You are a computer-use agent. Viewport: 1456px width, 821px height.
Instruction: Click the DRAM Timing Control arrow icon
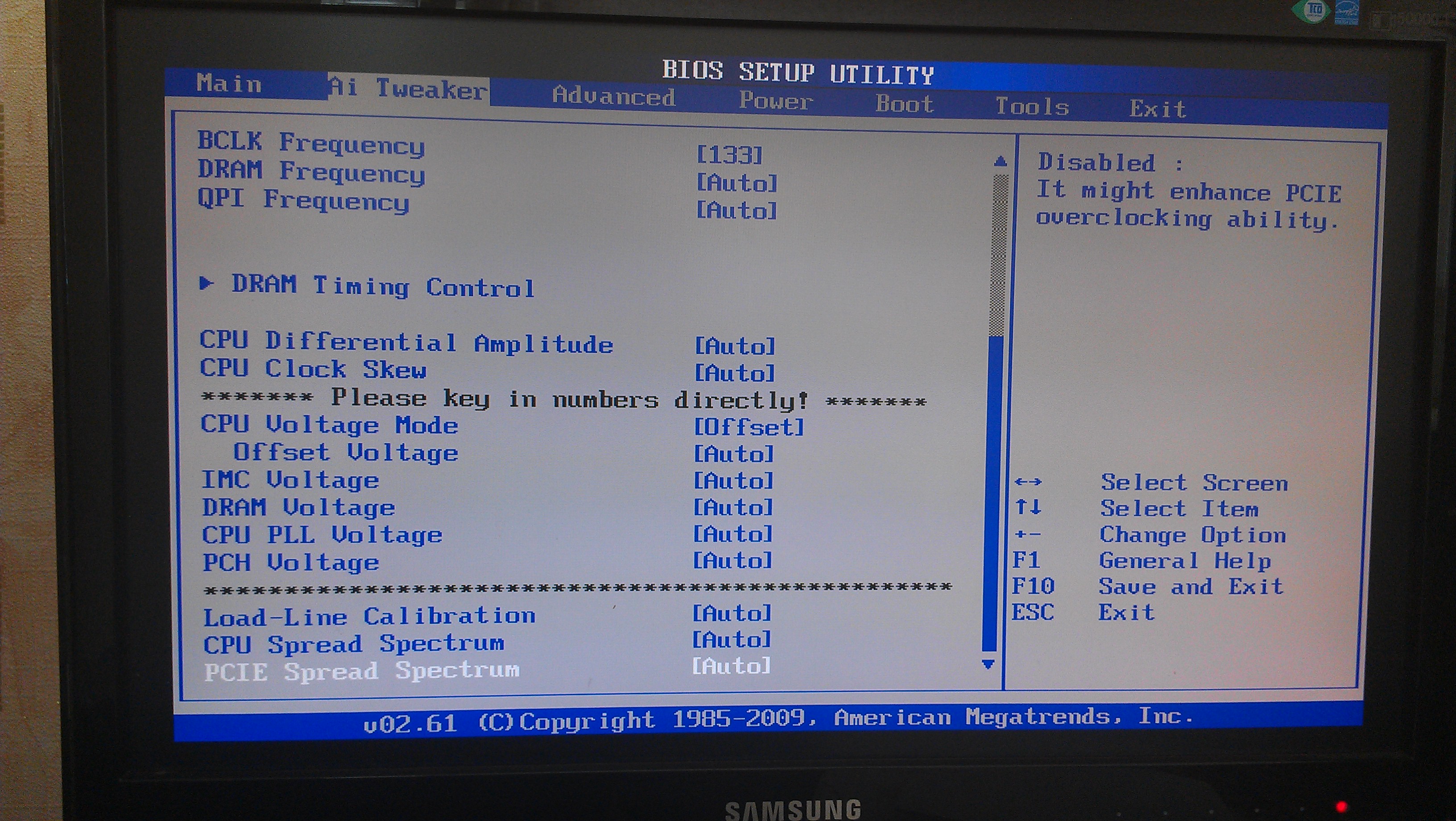click(x=207, y=283)
